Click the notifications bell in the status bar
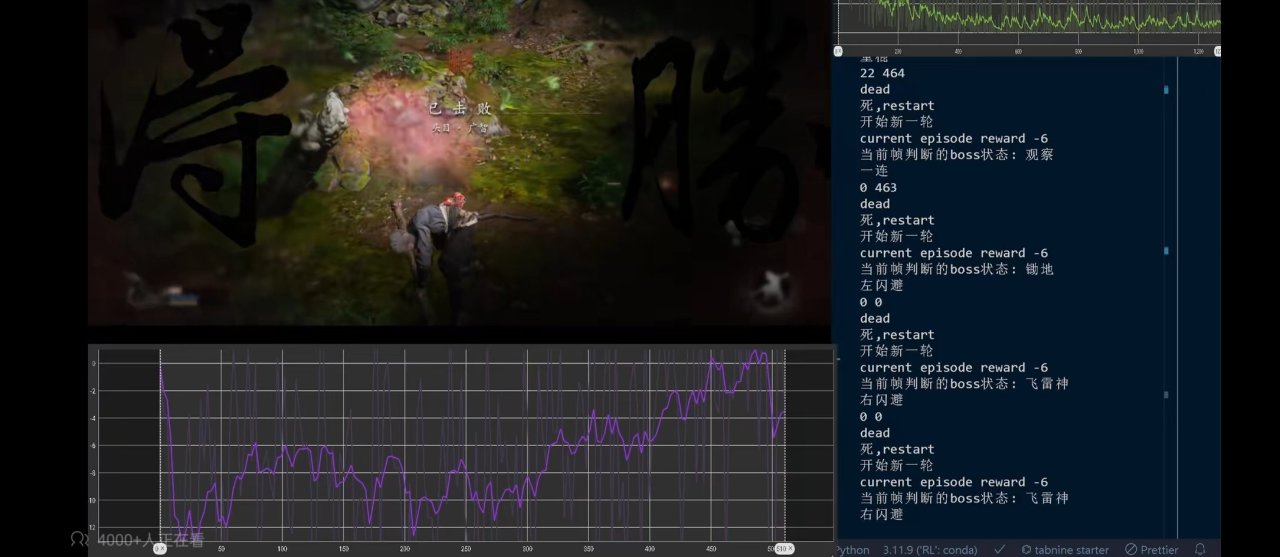 (x=1200, y=549)
